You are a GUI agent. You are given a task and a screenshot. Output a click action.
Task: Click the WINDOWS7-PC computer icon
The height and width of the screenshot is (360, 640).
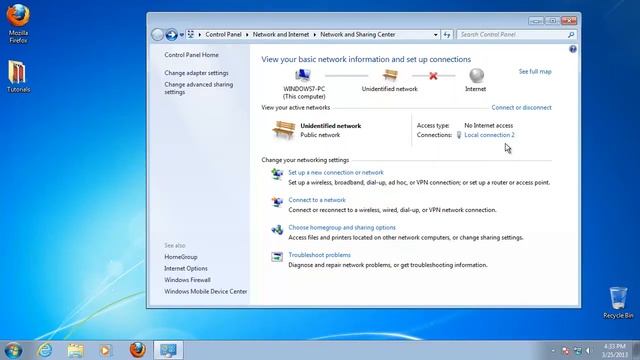click(303, 76)
